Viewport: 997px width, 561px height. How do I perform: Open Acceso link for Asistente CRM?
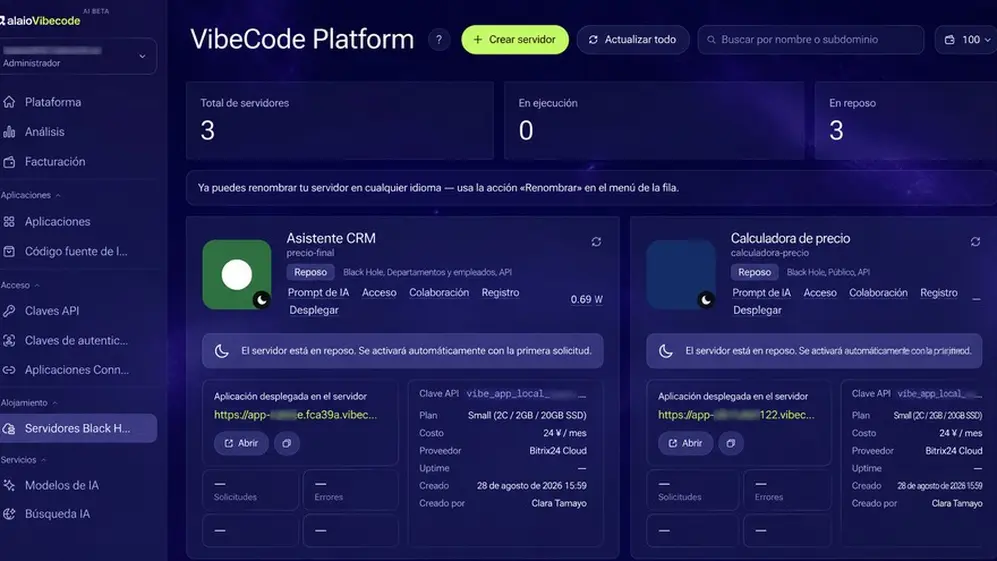tap(379, 293)
